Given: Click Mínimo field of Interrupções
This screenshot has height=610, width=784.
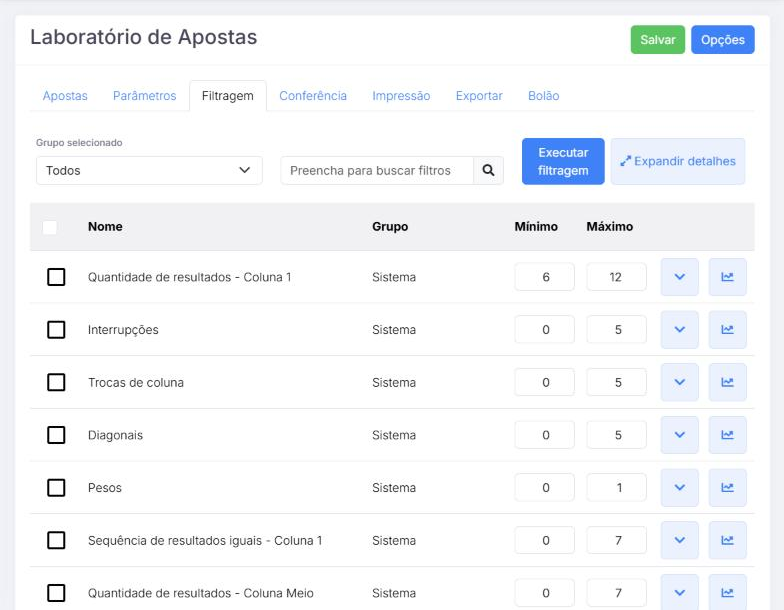Looking at the screenshot, I should 544,330.
